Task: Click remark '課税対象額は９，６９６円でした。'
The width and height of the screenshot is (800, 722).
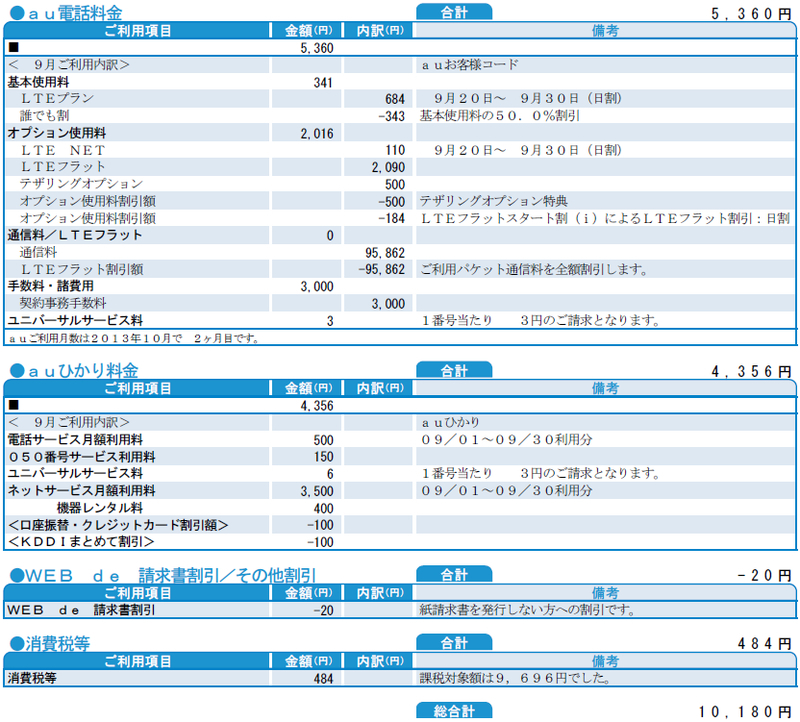Action: click(515, 678)
